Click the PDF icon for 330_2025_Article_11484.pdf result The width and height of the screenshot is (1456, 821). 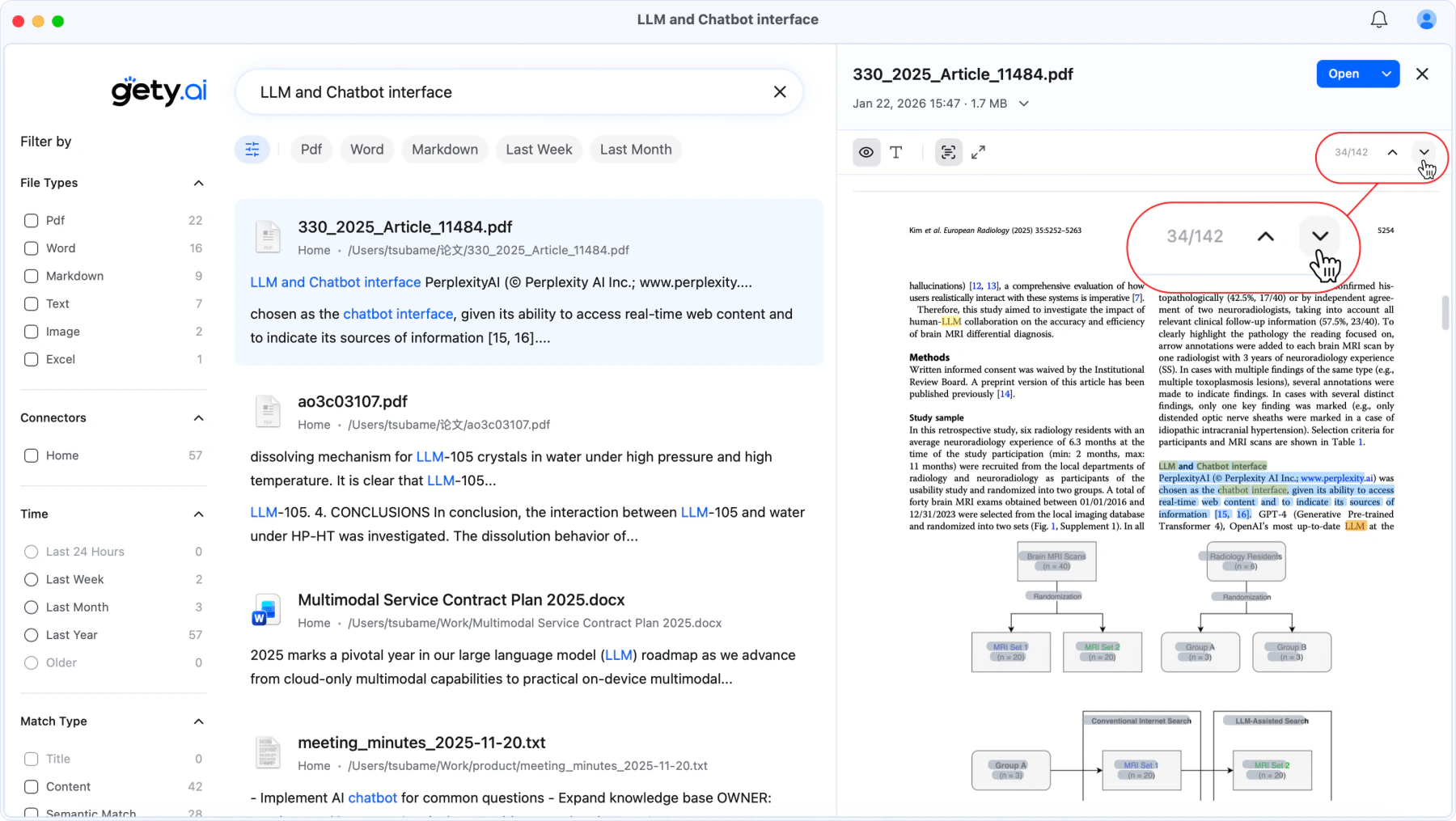point(268,237)
